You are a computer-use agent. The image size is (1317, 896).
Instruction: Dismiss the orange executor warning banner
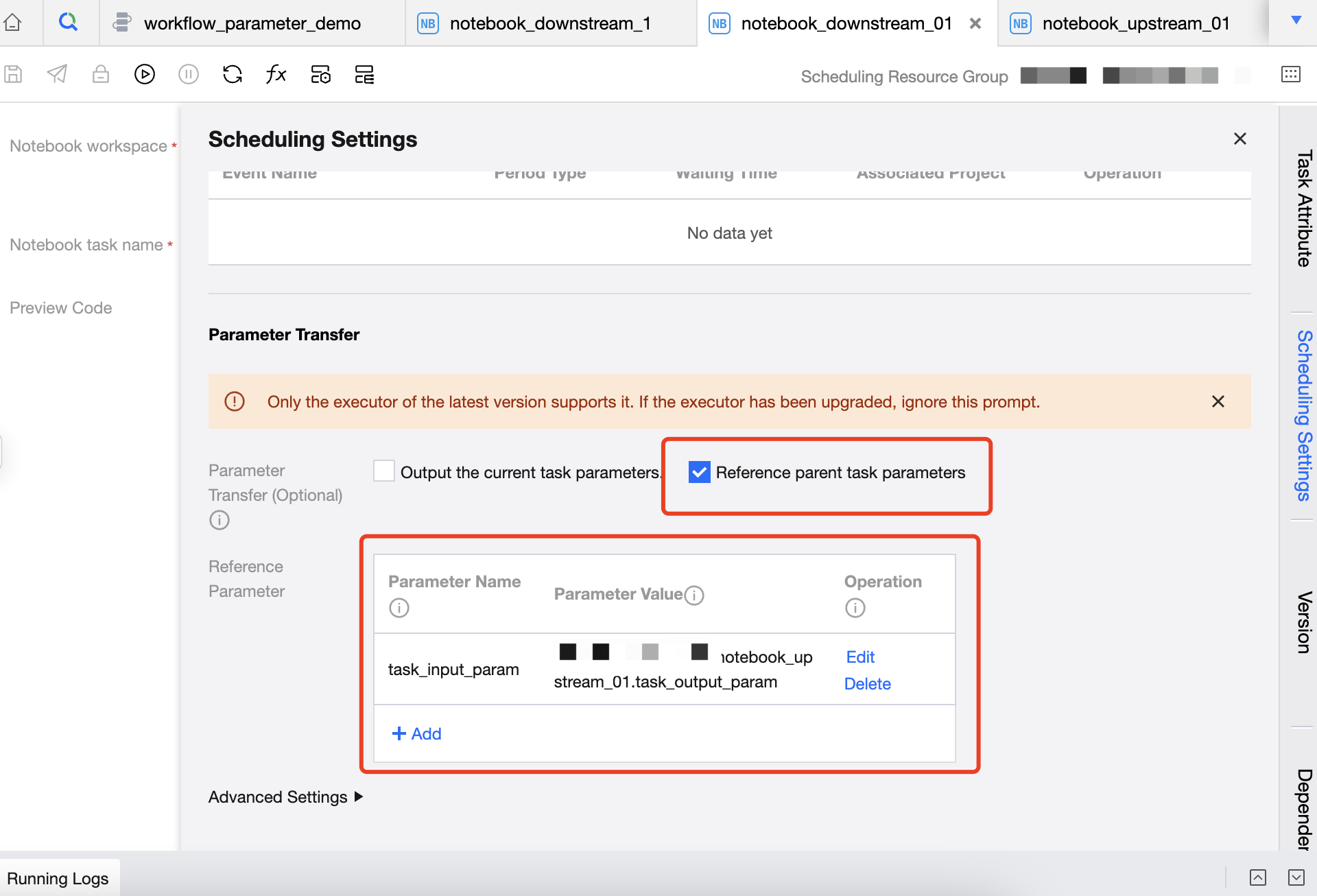1218,401
